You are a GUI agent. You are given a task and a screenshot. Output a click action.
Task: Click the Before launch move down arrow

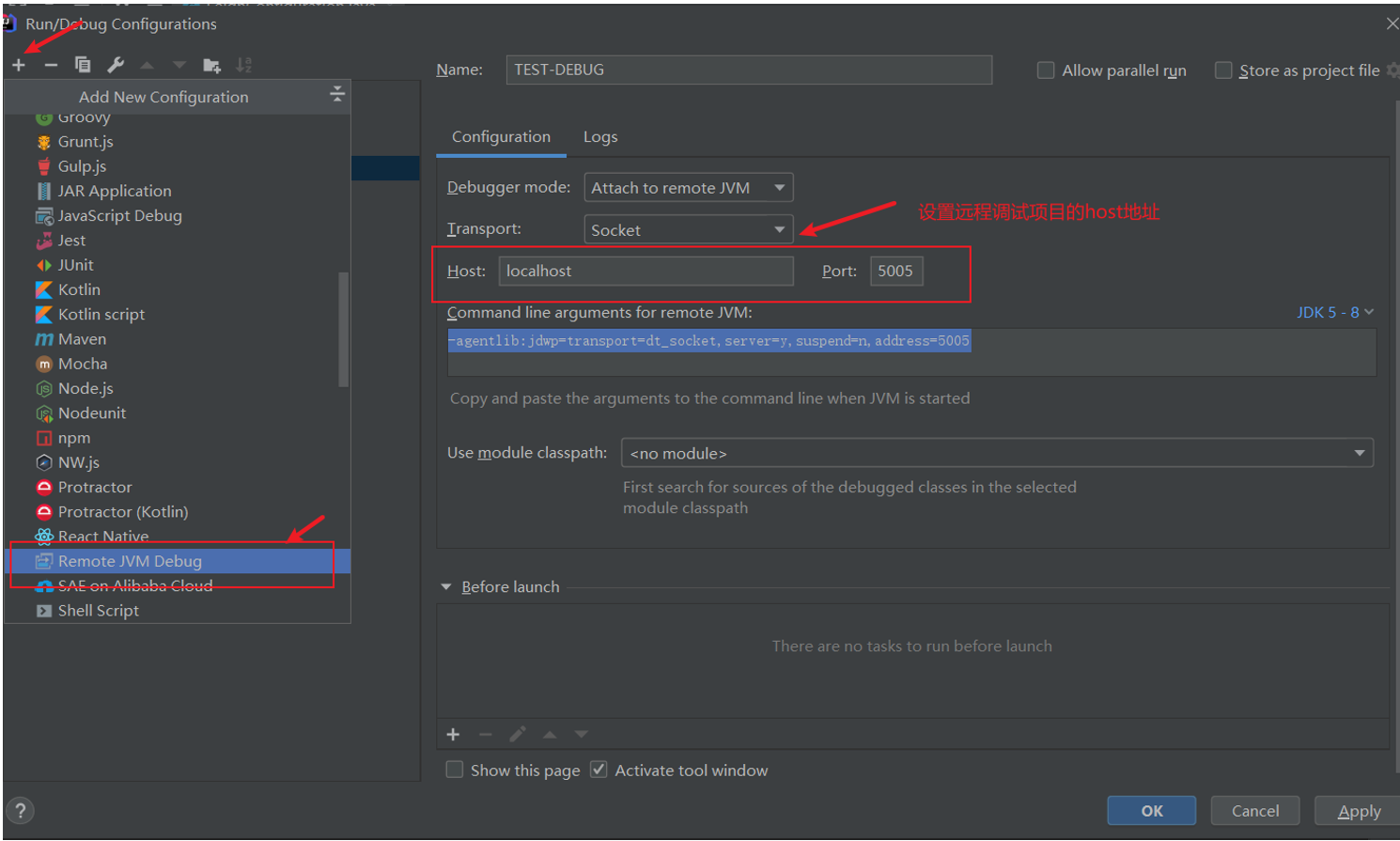point(582,734)
